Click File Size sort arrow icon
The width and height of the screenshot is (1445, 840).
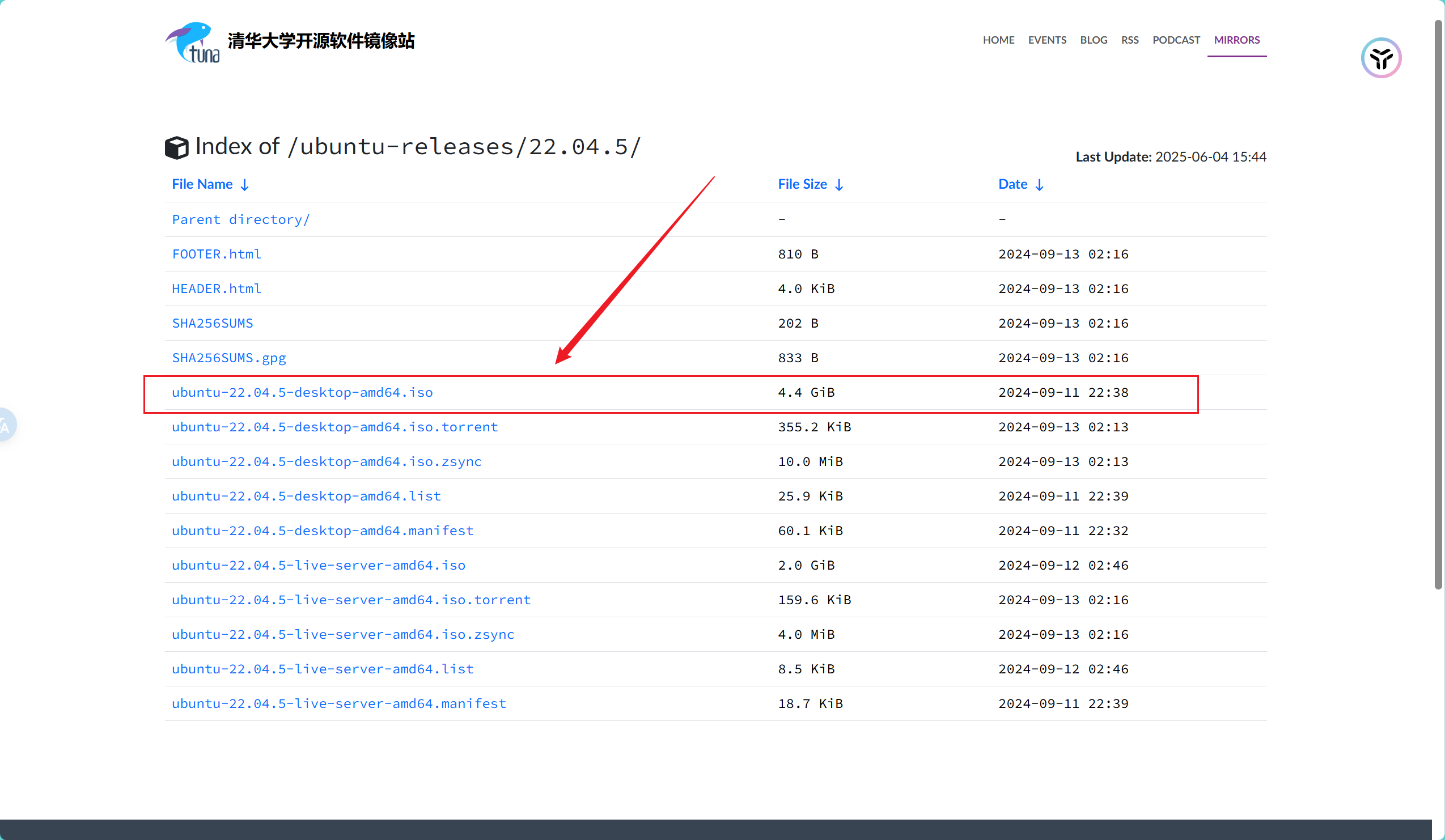(x=839, y=185)
